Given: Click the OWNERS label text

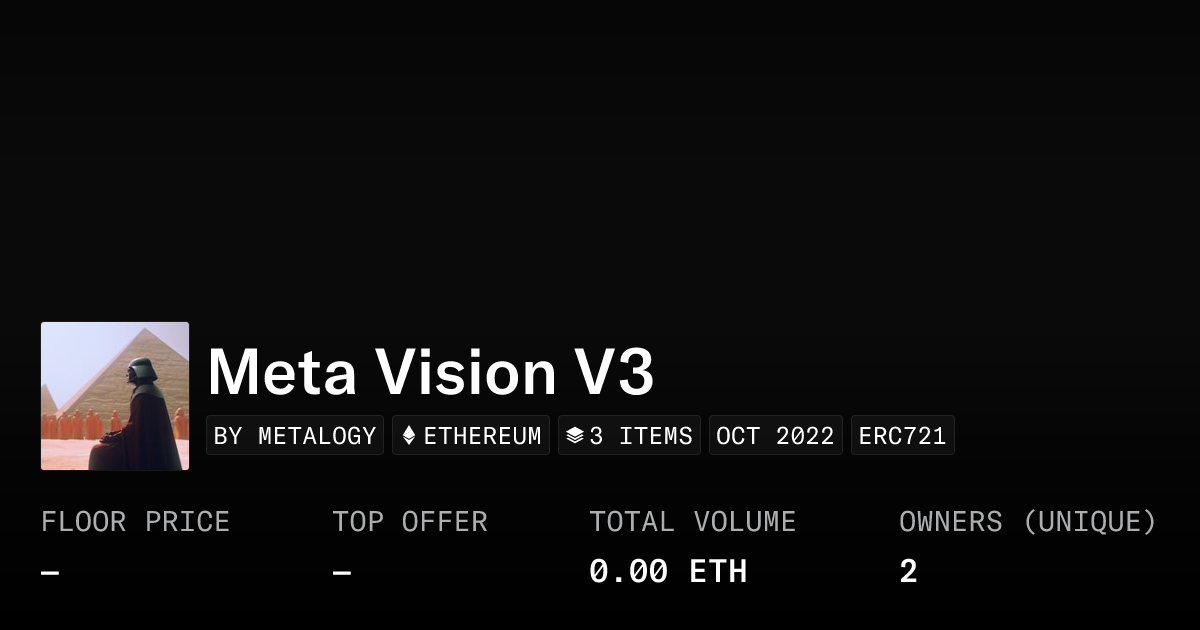Looking at the screenshot, I should click(x=950, y=522).
